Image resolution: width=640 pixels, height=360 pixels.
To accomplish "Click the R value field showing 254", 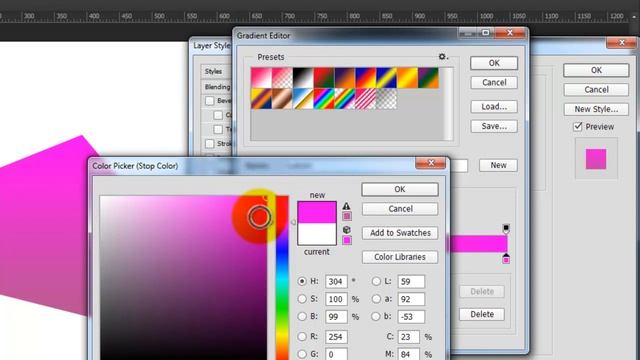I will [336, 337].
